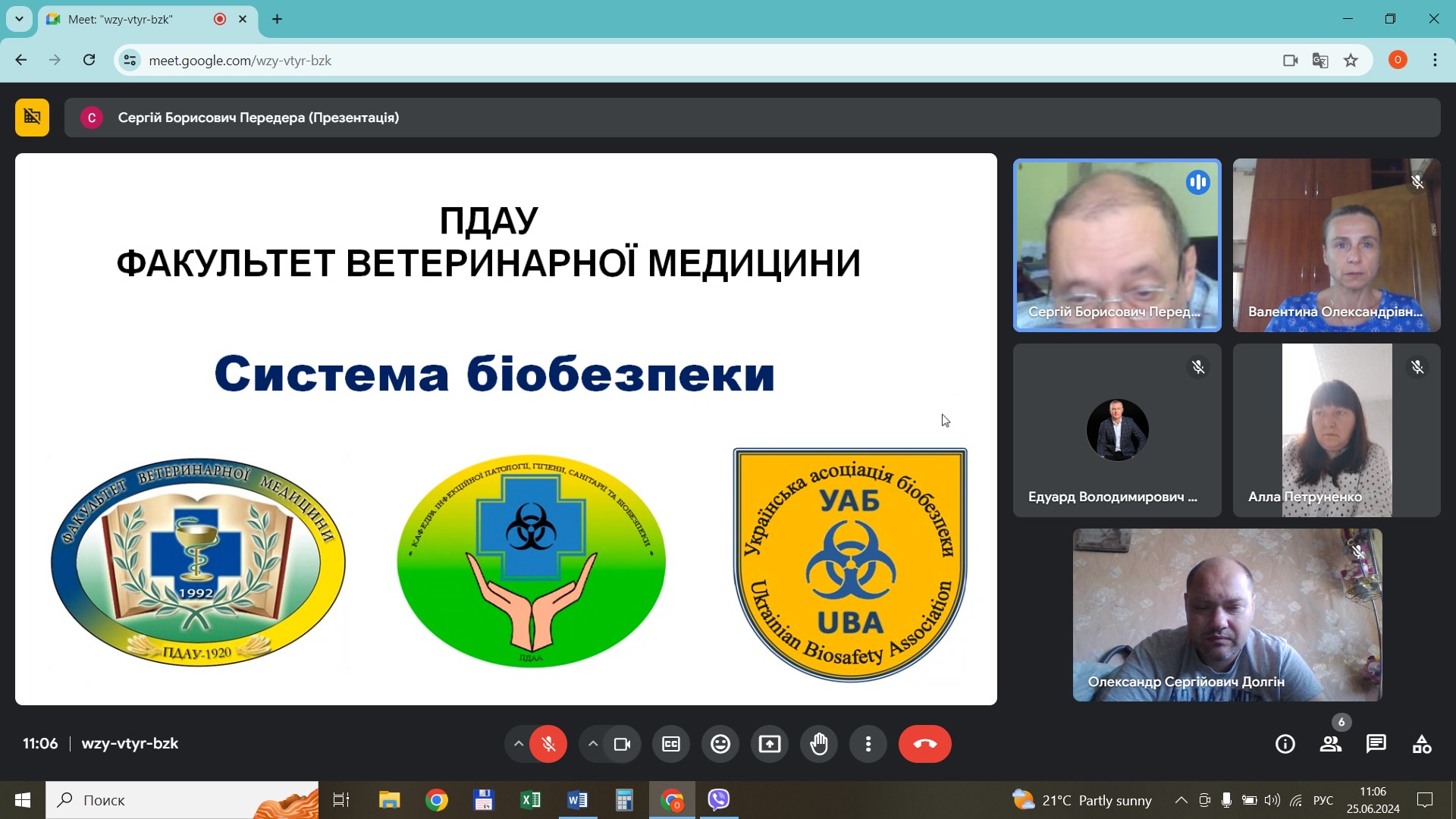Open Task View on the taskbar
The height and width of the screenshot is (819, 1456).
[341, 800]
